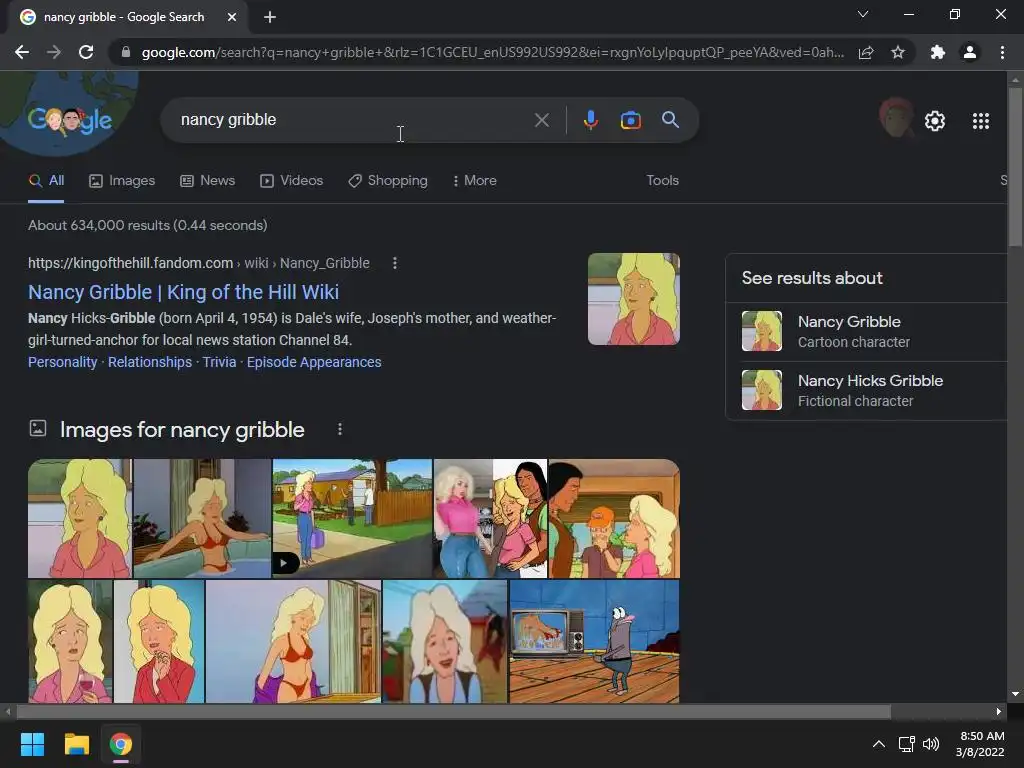This screenshot has width=1024, height=768.
Task: Open volume control tray icon
Action: click(931, 744)
